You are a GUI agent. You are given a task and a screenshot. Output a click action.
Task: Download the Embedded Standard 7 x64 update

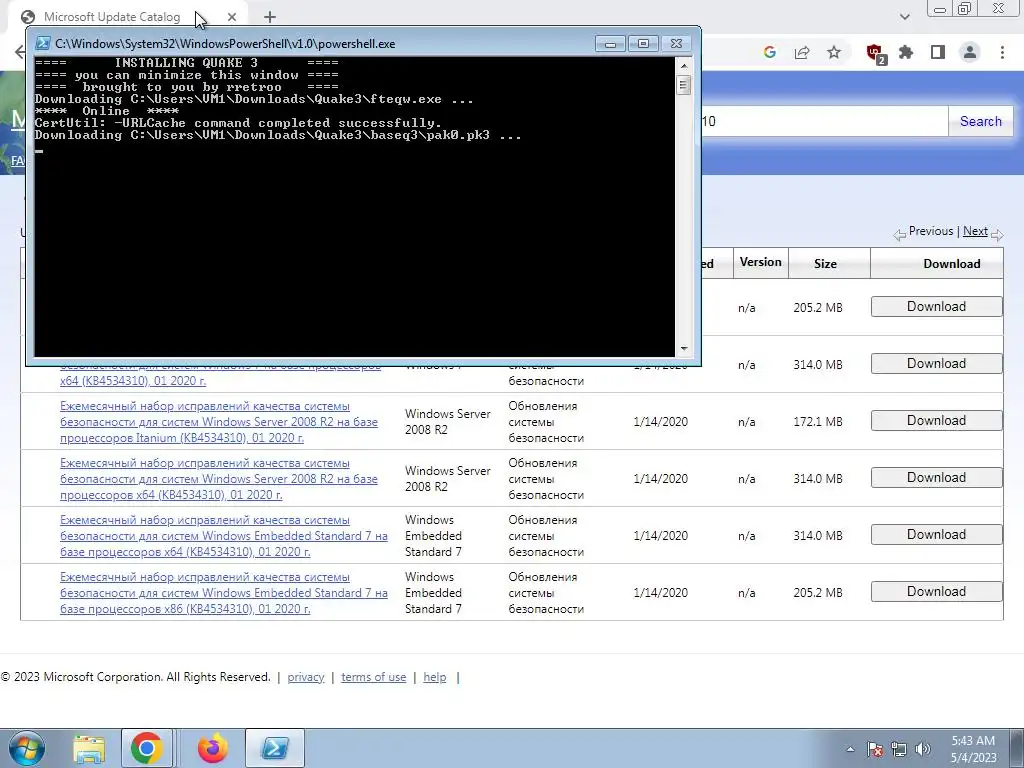point(936,534)
